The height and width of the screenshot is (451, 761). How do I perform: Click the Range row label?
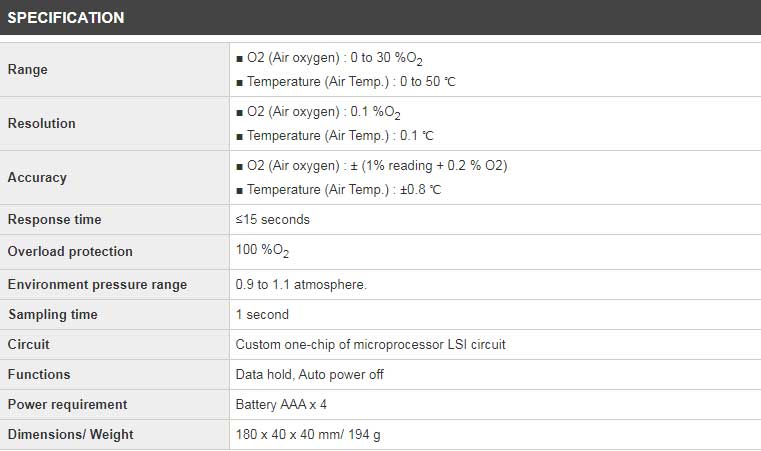point(28,70)
